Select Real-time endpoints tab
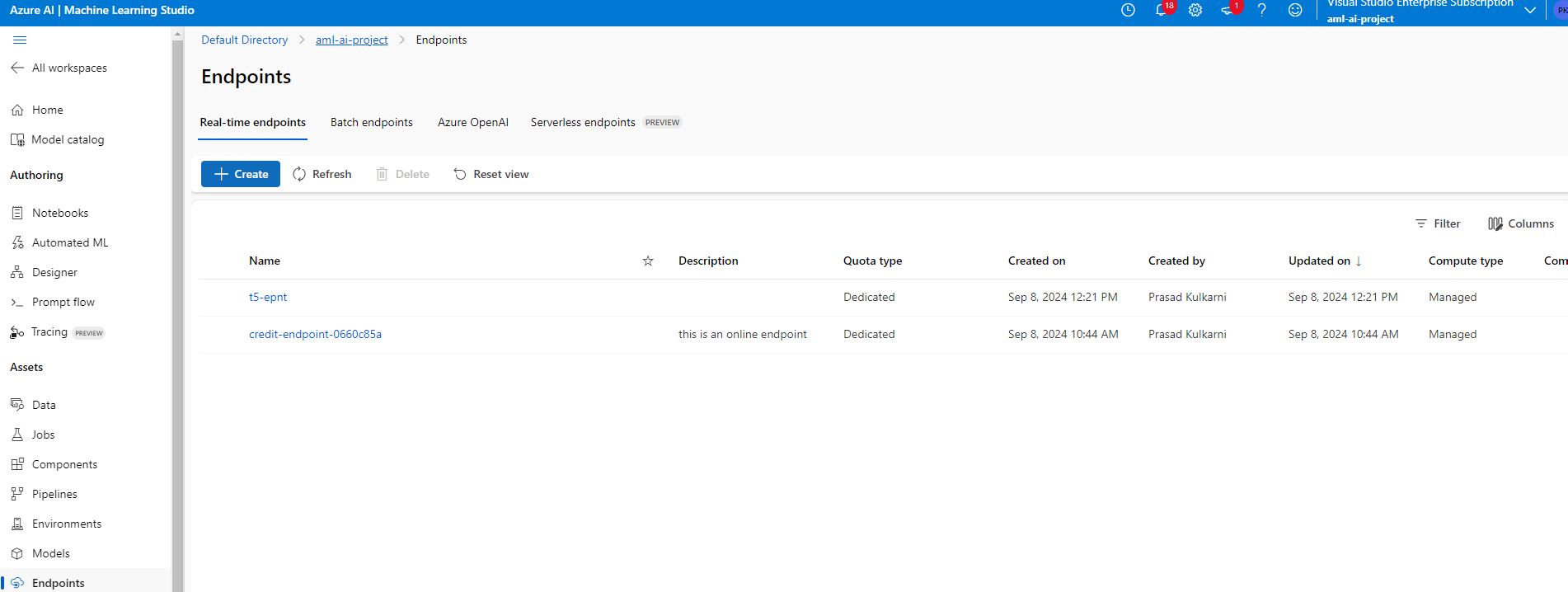 [252, 122]
